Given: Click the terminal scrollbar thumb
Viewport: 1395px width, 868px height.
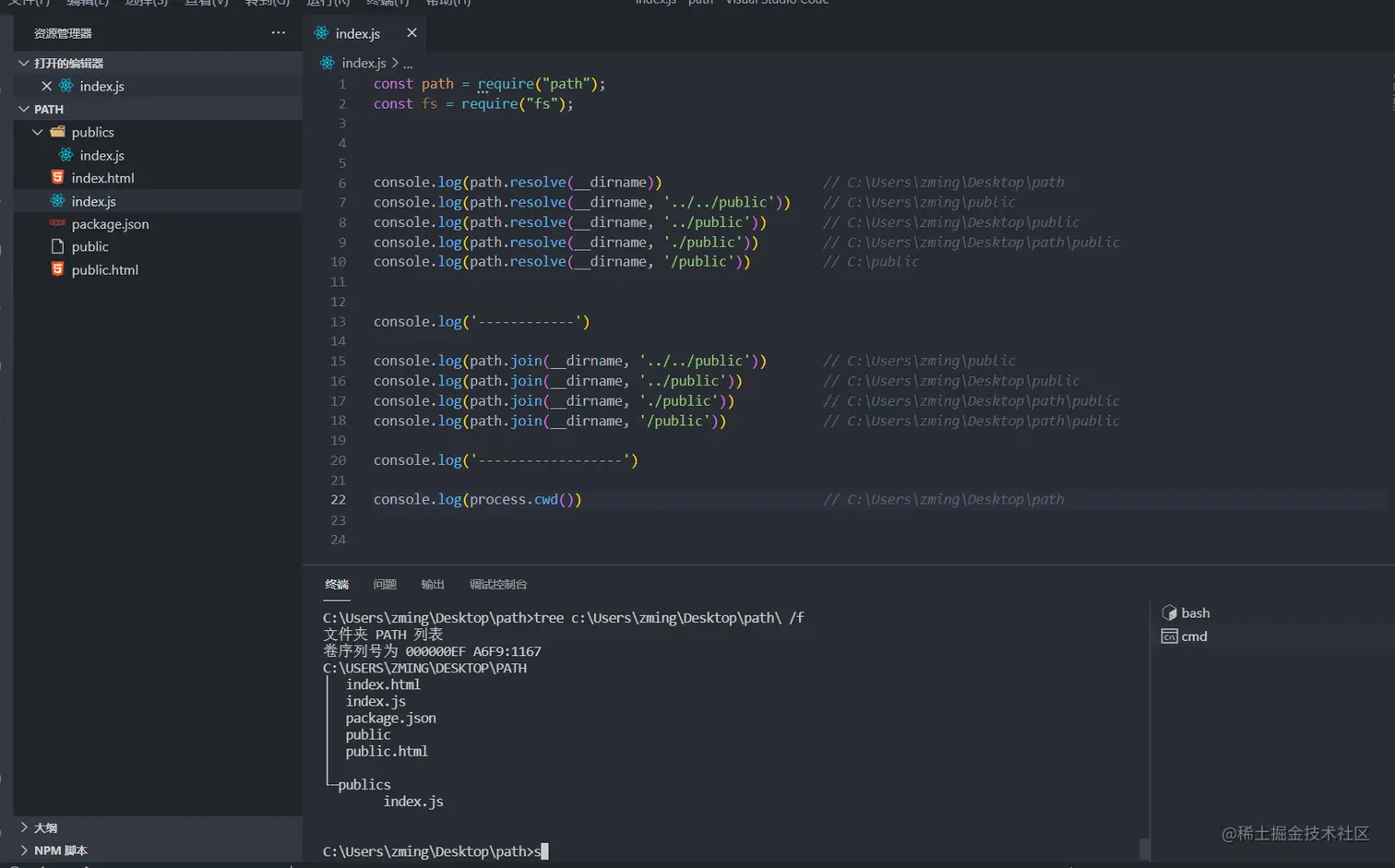Looking at the screenshot, I should (1144, 849).
